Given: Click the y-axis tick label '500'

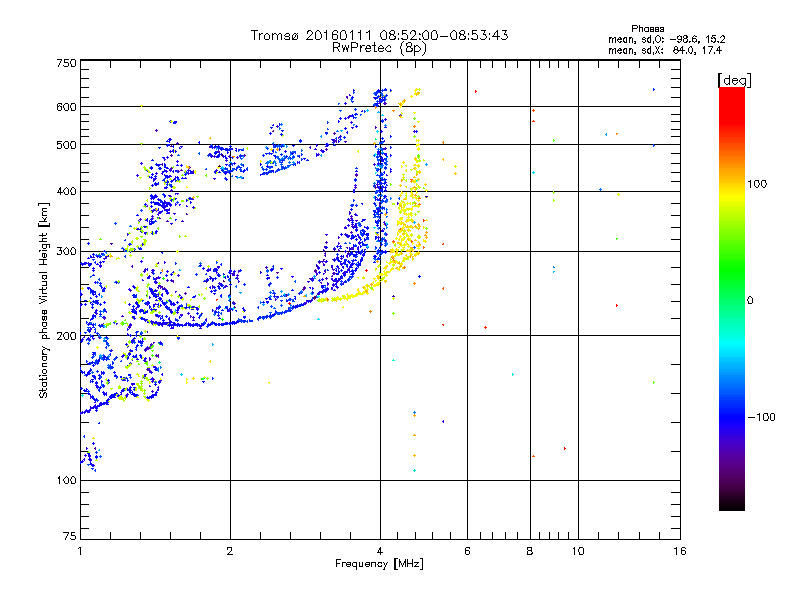Looking at the screenshot, I should coord(67,145).
